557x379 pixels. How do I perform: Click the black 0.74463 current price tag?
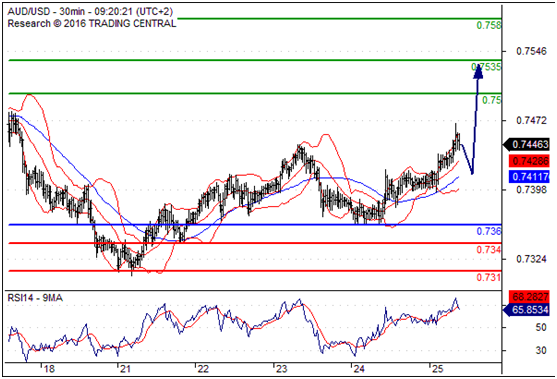click(526, 145)
